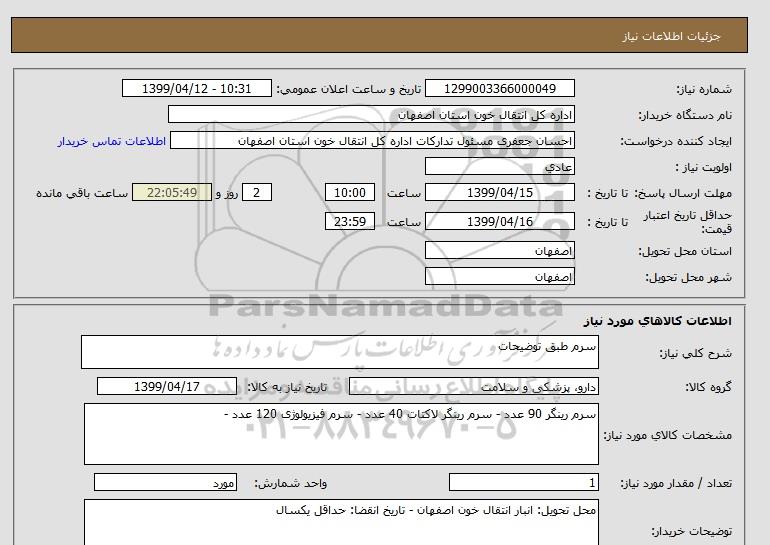Select the مهلت ارسال پاسخ label
This screenshot has width=770, height=545.
pos(684,193)
